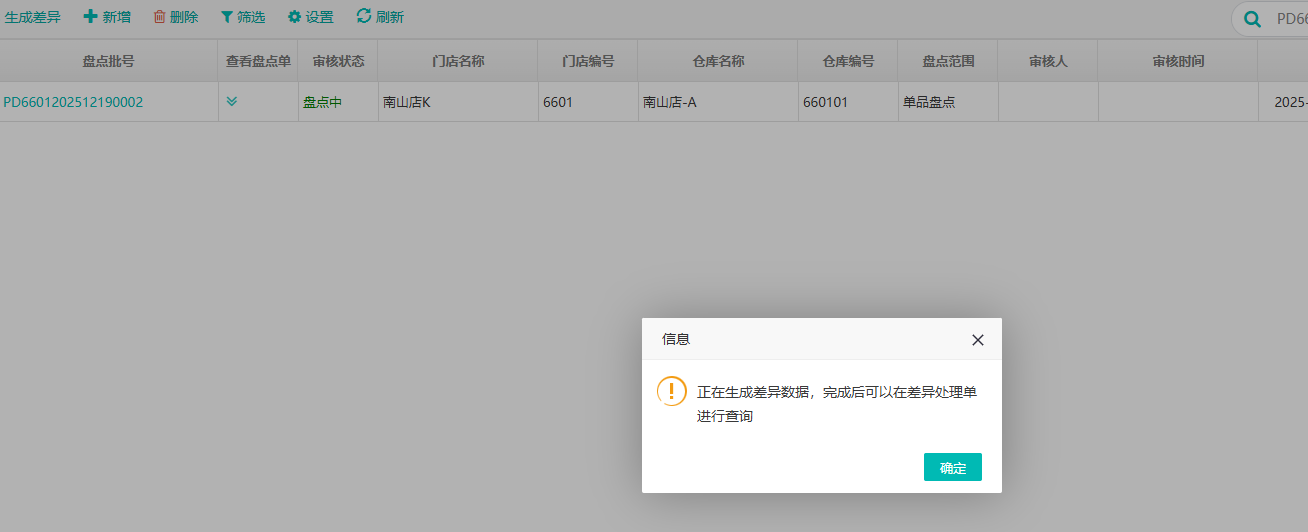Click the 信息 dialog title
Viewport: 1308px width, 532px height.
[x=676, y=339]
